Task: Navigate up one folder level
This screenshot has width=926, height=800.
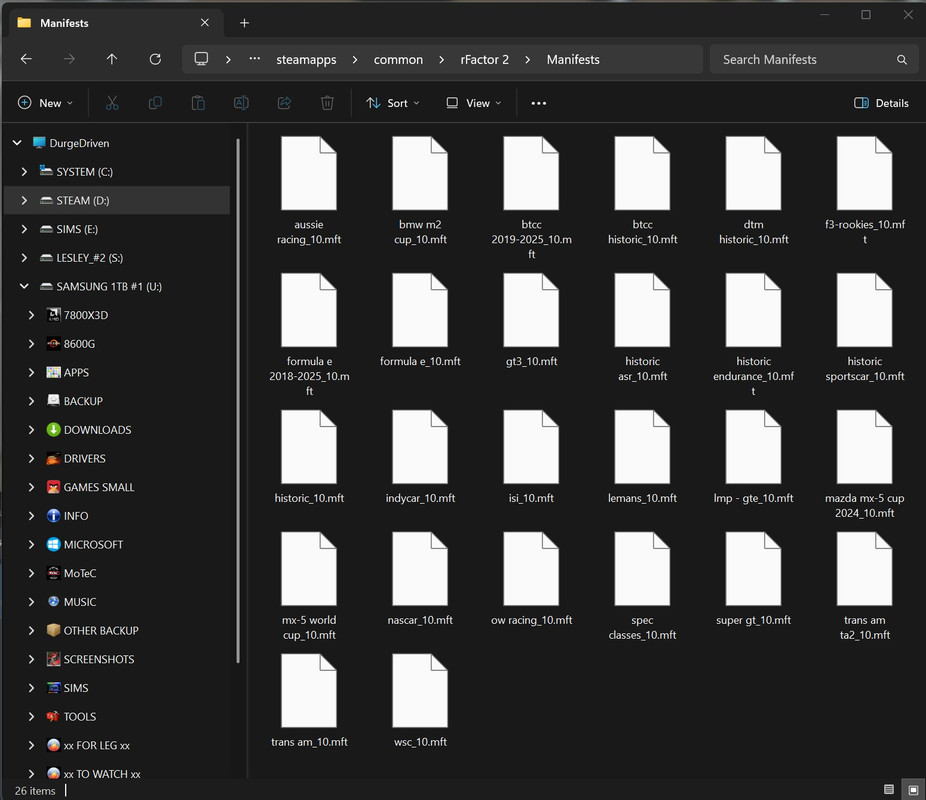Action: click(x=112, y=59)
